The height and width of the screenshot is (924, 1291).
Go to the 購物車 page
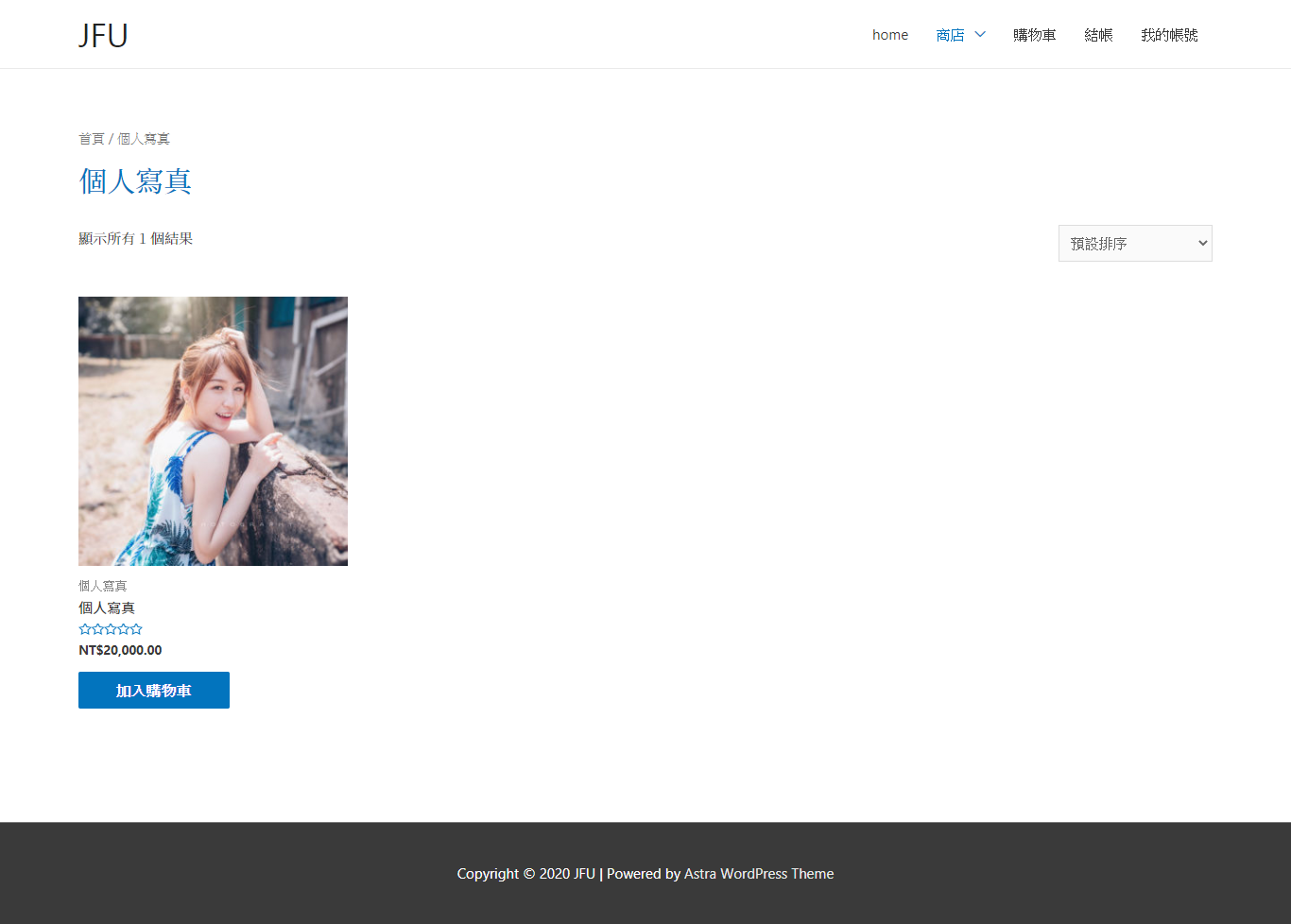click(1034, 35)
